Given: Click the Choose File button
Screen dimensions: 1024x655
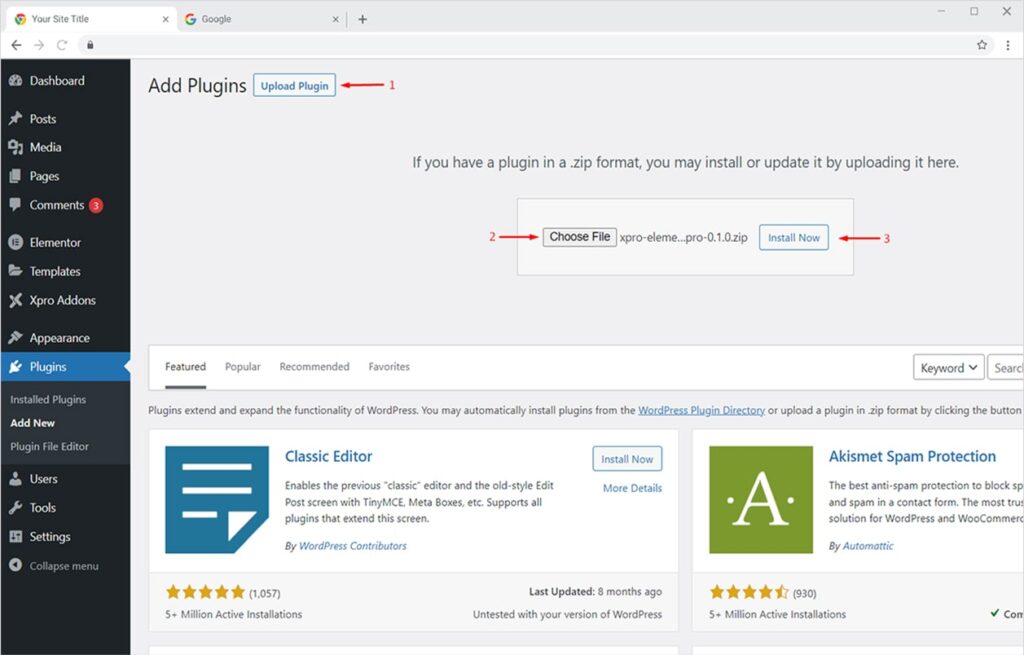Looking at the screenshot, I should point(579,237).
